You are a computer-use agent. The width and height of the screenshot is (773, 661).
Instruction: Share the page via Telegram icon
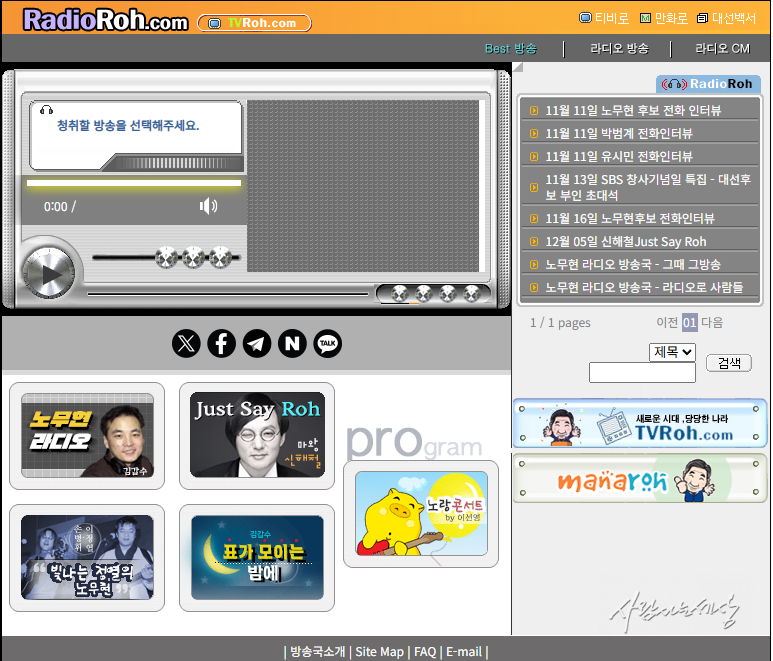(257, 344)
